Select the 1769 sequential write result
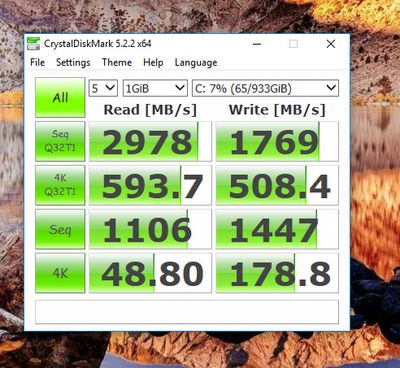 coord(277,141)
